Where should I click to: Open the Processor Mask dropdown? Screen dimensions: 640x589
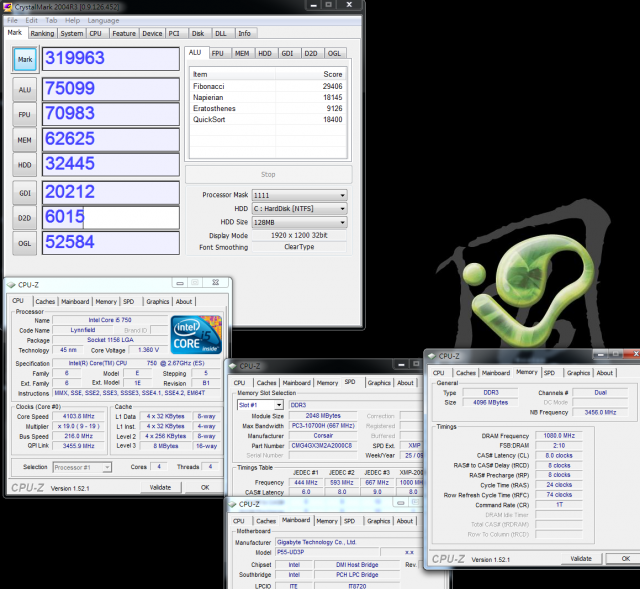300,195
